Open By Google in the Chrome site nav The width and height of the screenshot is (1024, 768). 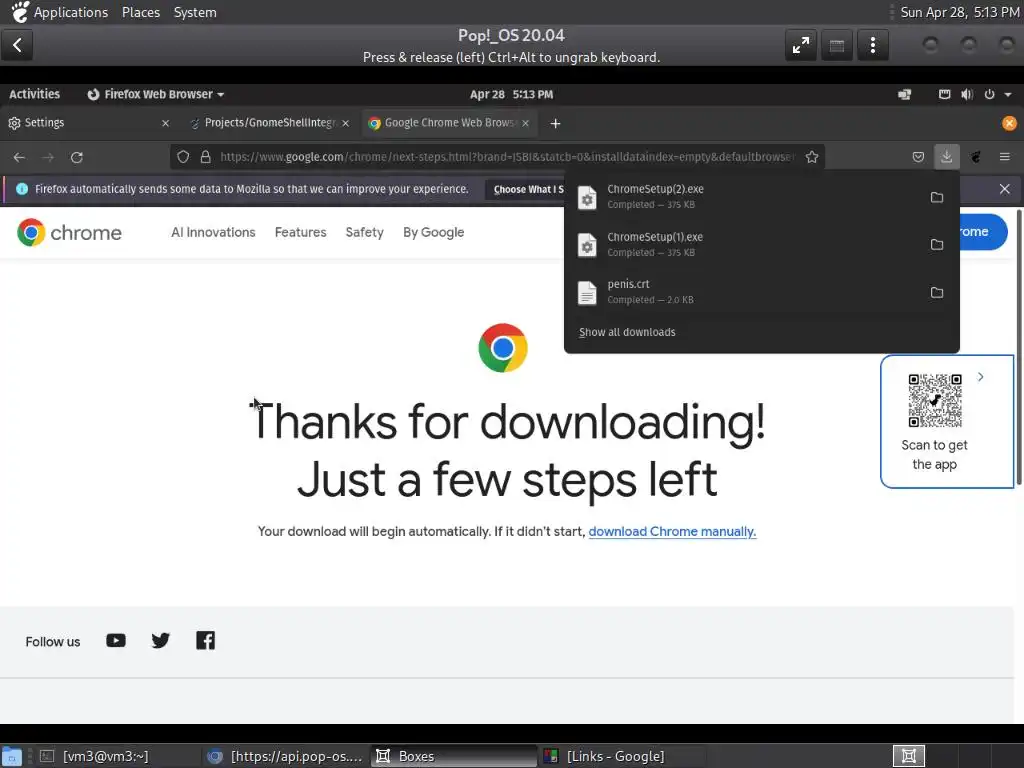click(x=434, y=232)
